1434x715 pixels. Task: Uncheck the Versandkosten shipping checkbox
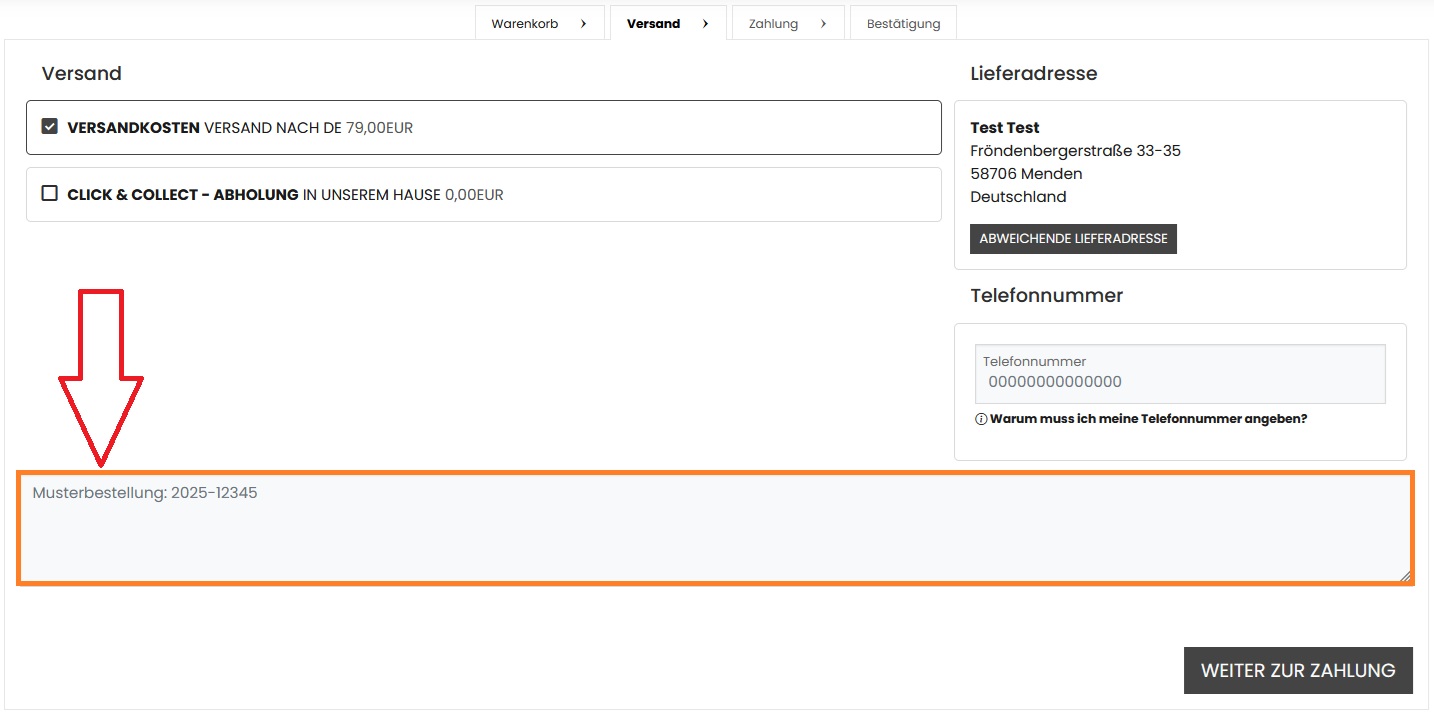49,127
